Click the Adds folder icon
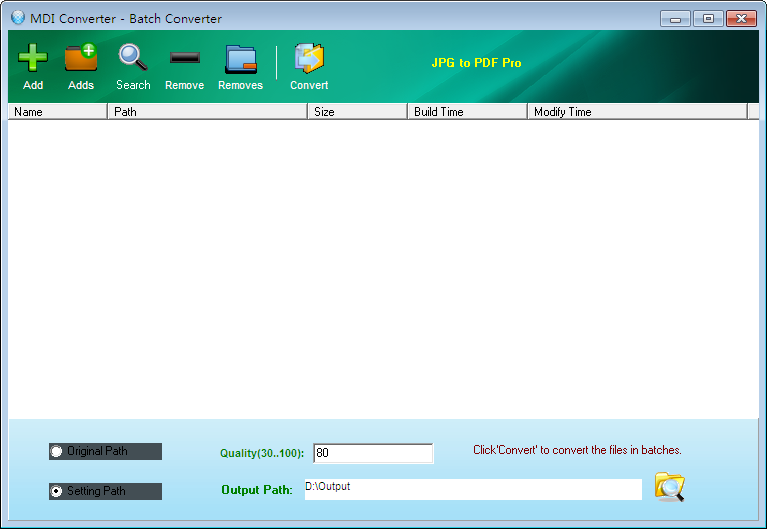This screenshot has height=529, width=767. pos(81,58)
